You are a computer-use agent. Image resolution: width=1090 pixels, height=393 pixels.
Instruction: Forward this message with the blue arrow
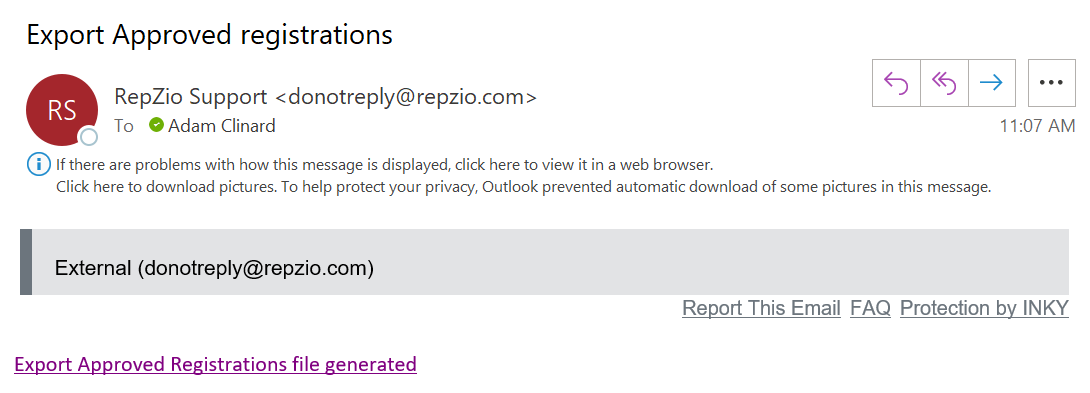991,83
